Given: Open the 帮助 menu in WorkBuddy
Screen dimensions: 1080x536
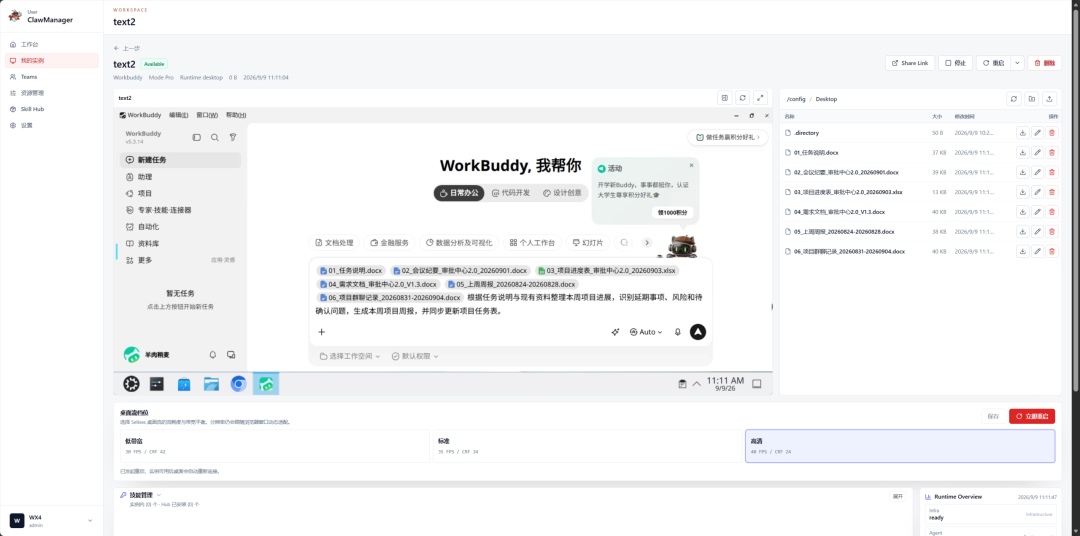Looking at the screenshot, I should 236,115.
